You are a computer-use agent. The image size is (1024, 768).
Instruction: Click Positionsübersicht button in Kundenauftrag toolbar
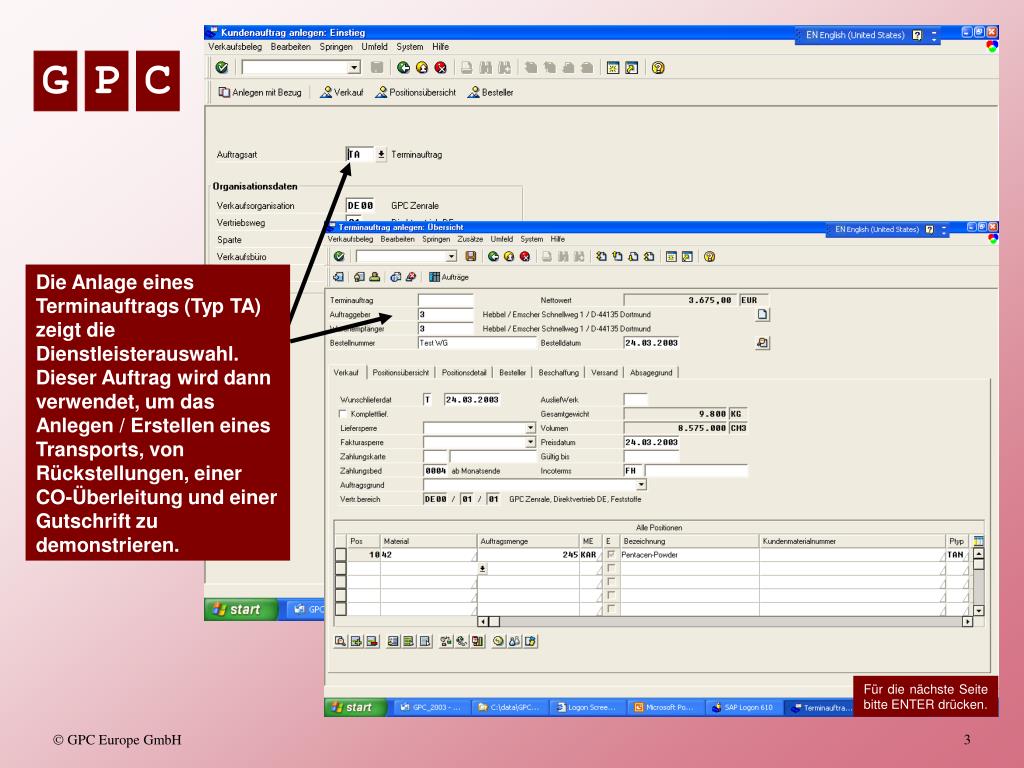(415, 93)
